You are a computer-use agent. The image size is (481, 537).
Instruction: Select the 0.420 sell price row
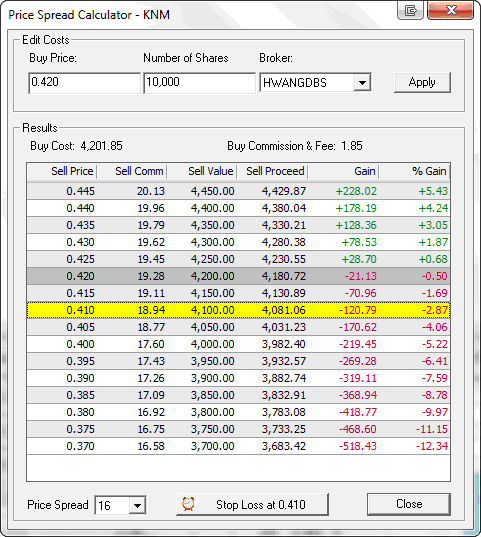238,276
